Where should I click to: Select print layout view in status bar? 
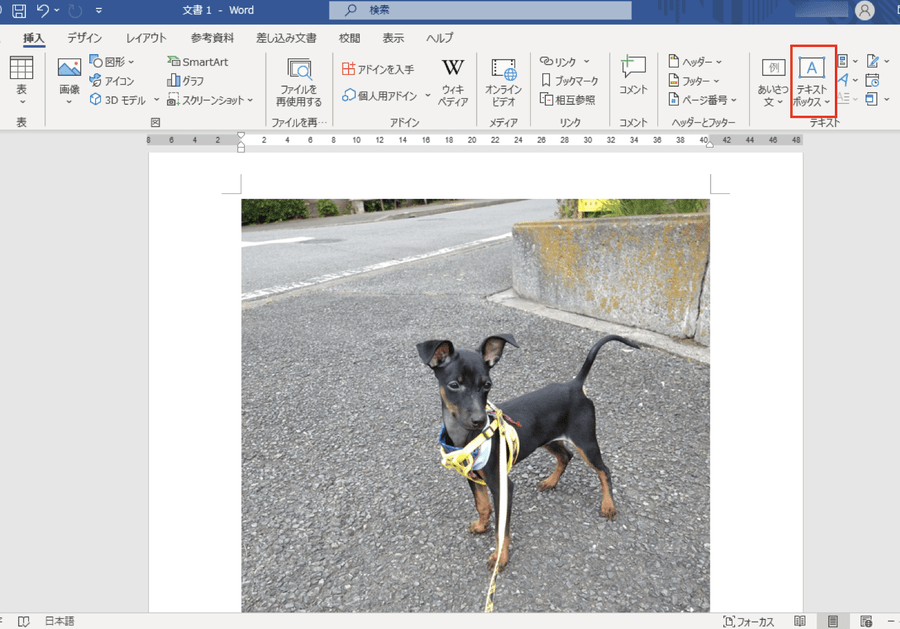(833, 622)
